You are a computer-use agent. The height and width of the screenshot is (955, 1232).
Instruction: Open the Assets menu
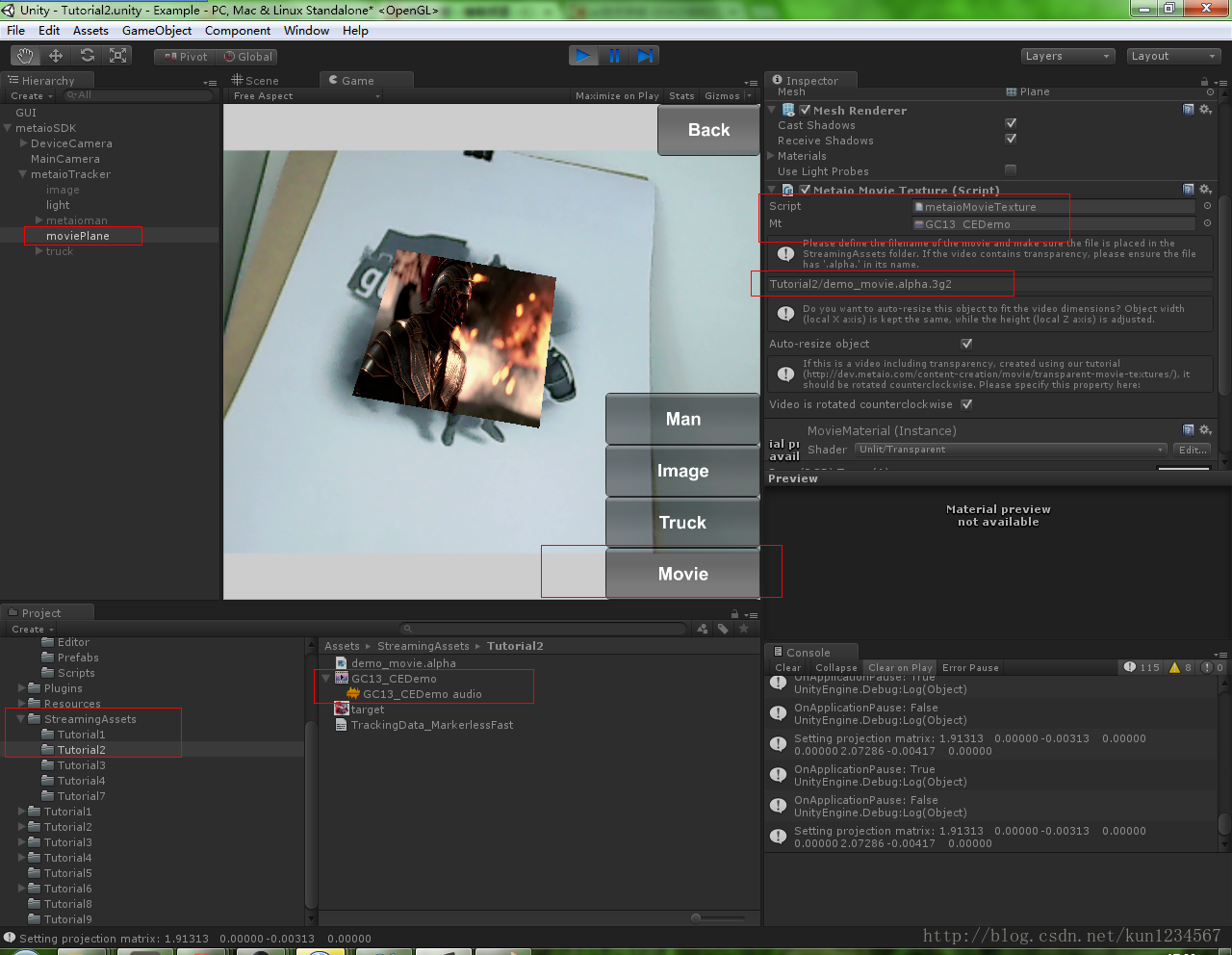(90, 31)
